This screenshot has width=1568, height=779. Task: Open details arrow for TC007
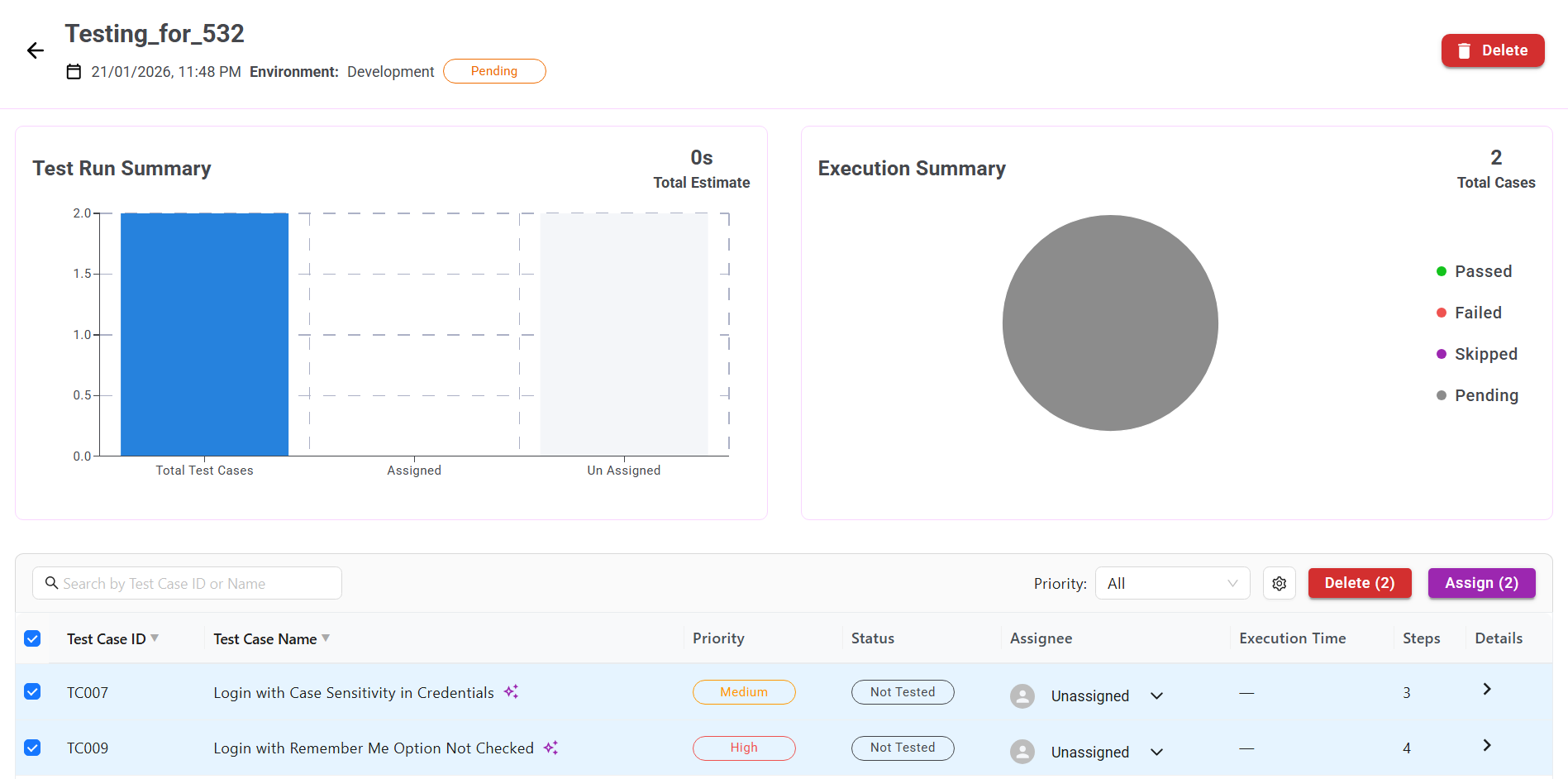click(x=1486, y=690)
